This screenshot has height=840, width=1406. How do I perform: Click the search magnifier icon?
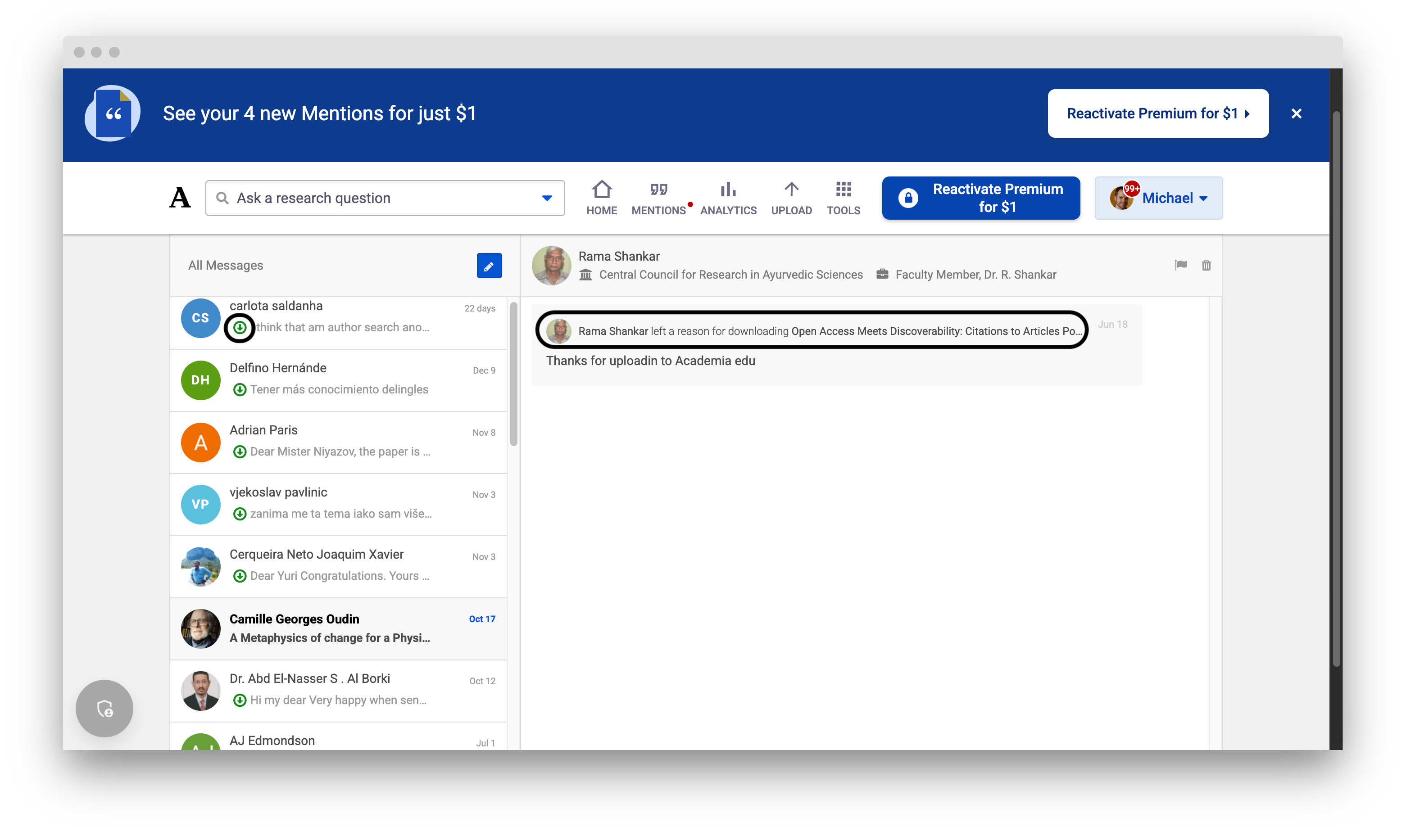tap(222, 198)
